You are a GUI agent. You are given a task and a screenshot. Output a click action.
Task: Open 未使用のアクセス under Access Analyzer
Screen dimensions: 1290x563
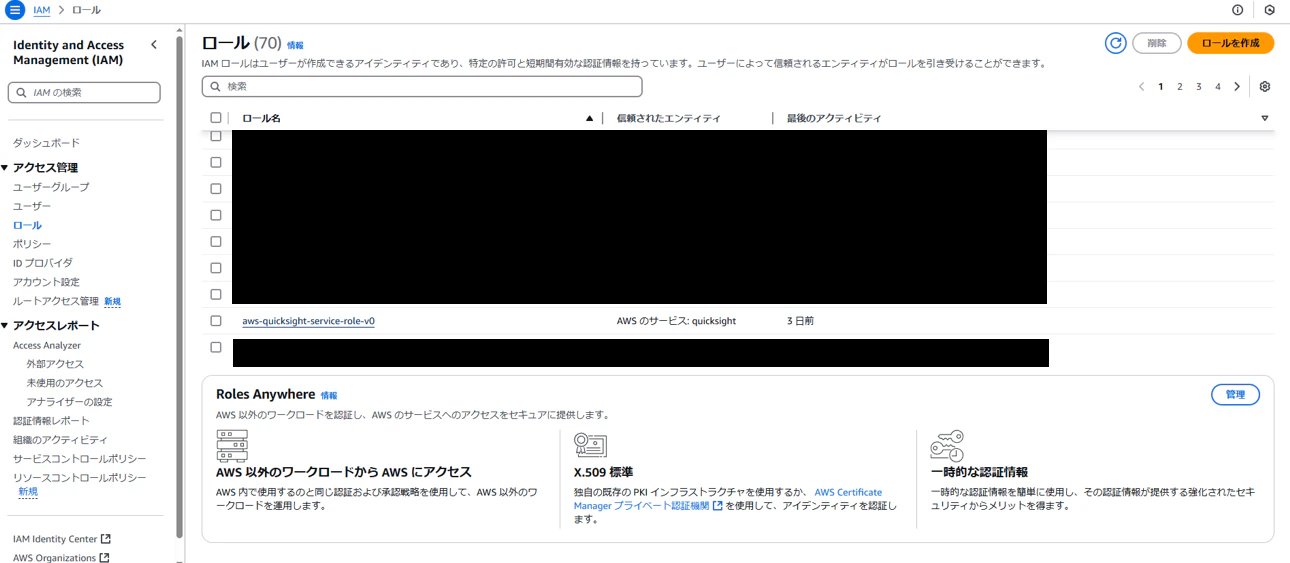tap(65, 383)
